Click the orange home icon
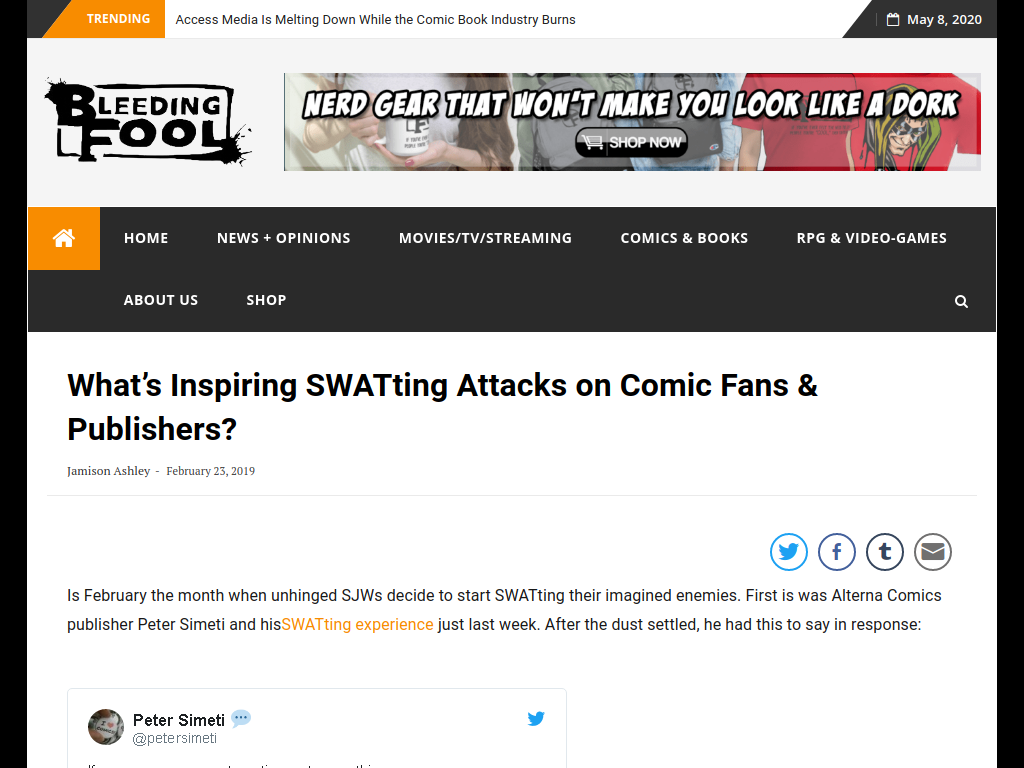Viewport: 1024px width, 768px height. pyautogui.click(x=64, y=238)
